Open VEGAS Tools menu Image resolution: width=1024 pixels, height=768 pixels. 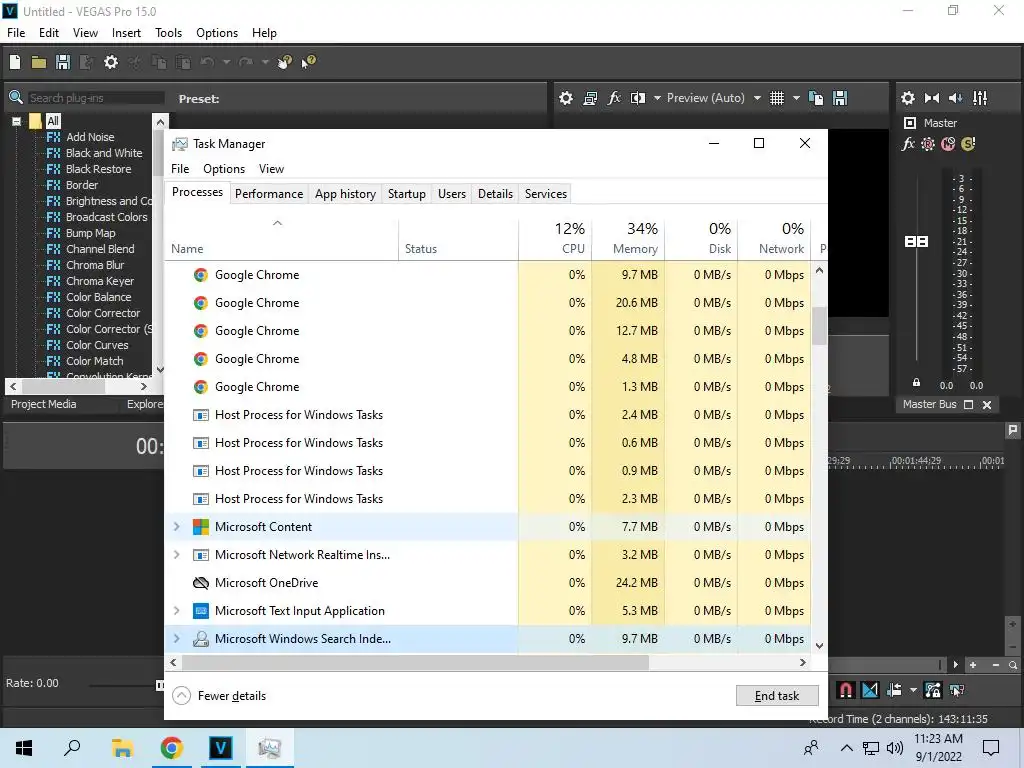point(168,33)
